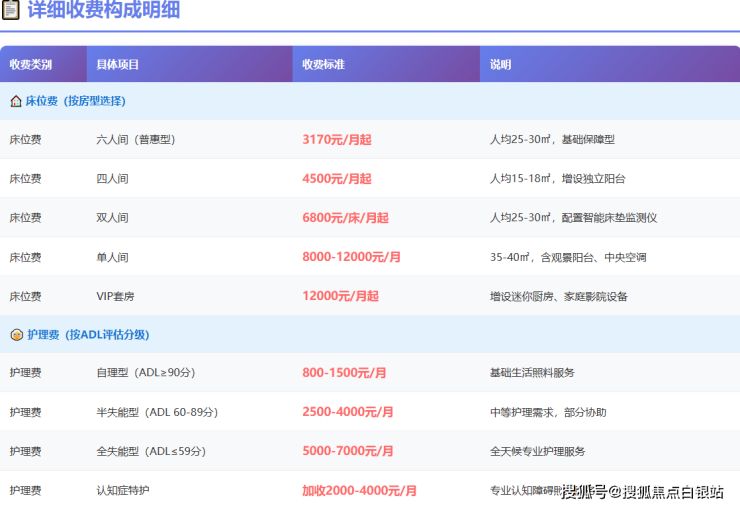
Task: Select the 4500元/月起 price for 四人间
Action: click(x=336, y=179)
